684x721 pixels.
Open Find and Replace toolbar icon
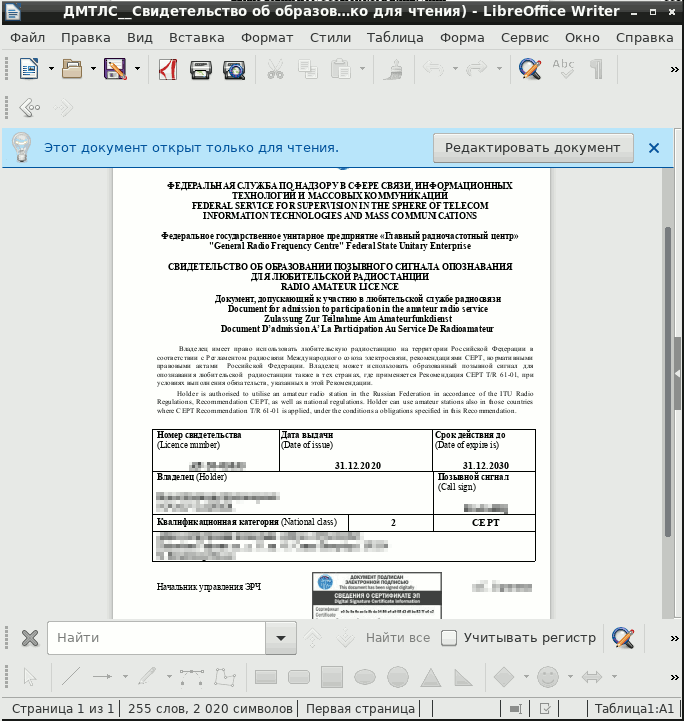coord(530,69)
